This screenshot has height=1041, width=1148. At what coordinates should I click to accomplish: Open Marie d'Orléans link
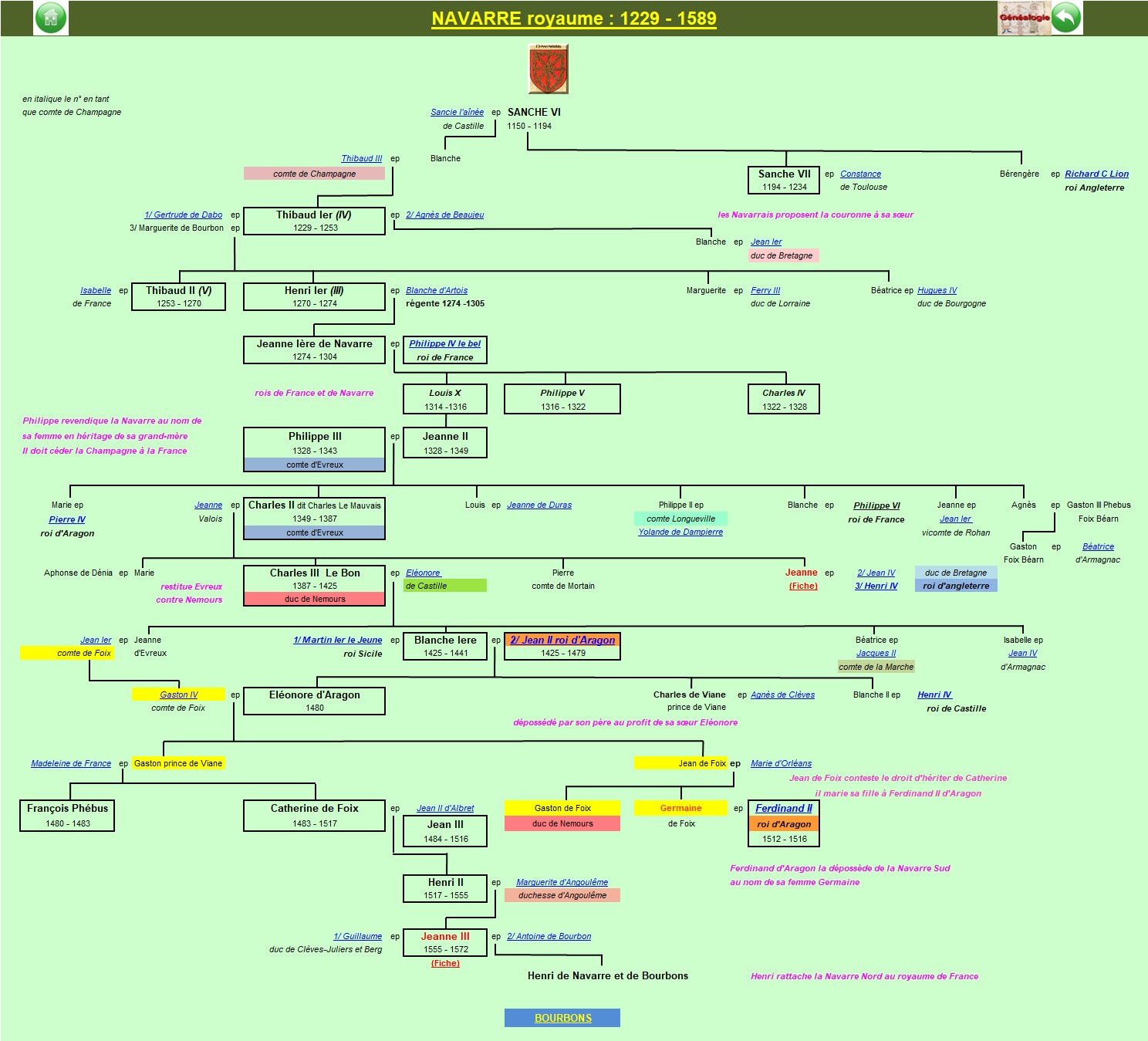[x=781, y=763]
